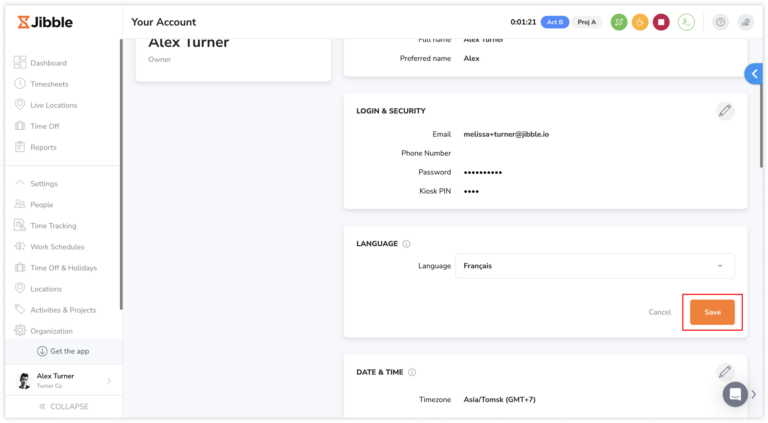Cancel the language change
Screen dimensions: 768x423
click(659, 312)
